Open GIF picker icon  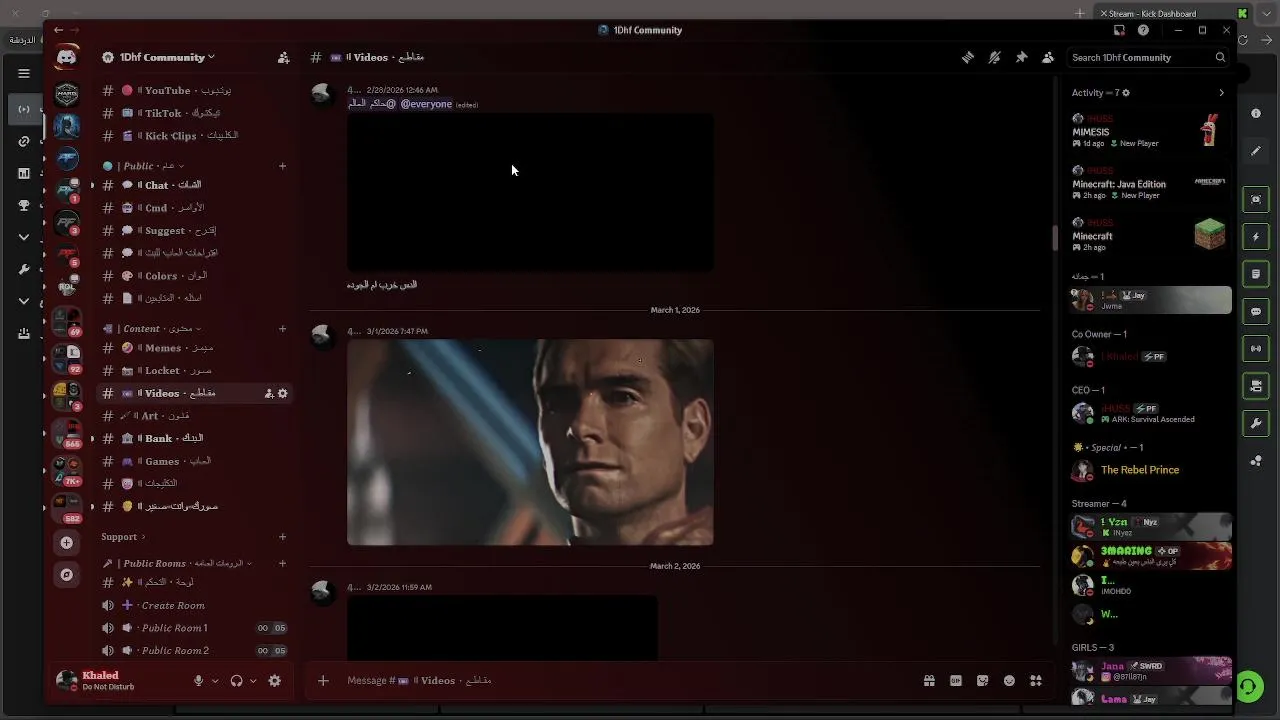956,681
